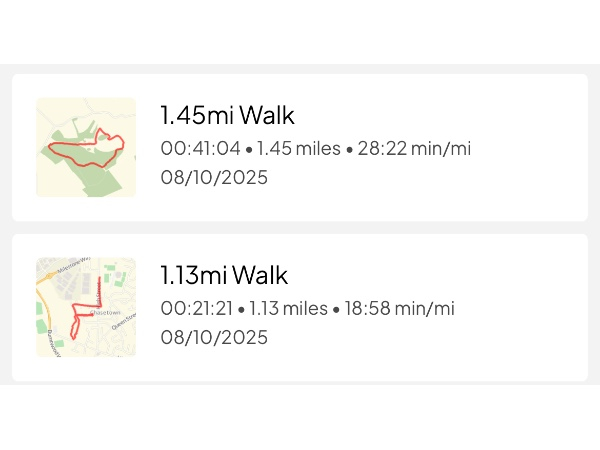The image size is (600, 450).
Task: Click the date under the 1.45mi Walk
Action: click(x=214, y=178)
